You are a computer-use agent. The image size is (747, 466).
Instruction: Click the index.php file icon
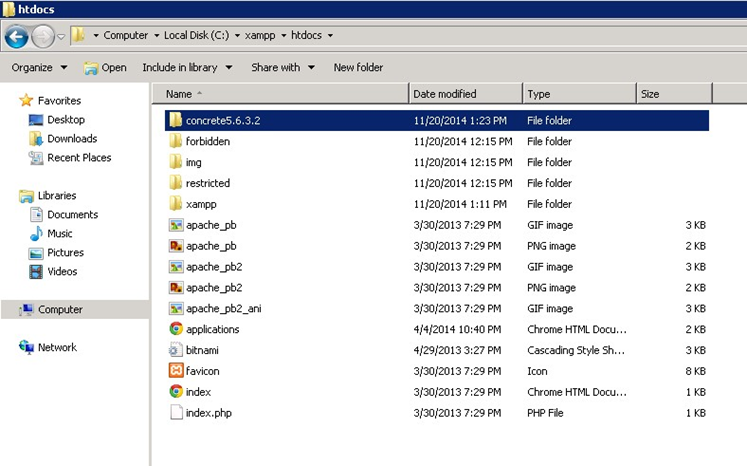pyautogui.click(x=176, y=413)
